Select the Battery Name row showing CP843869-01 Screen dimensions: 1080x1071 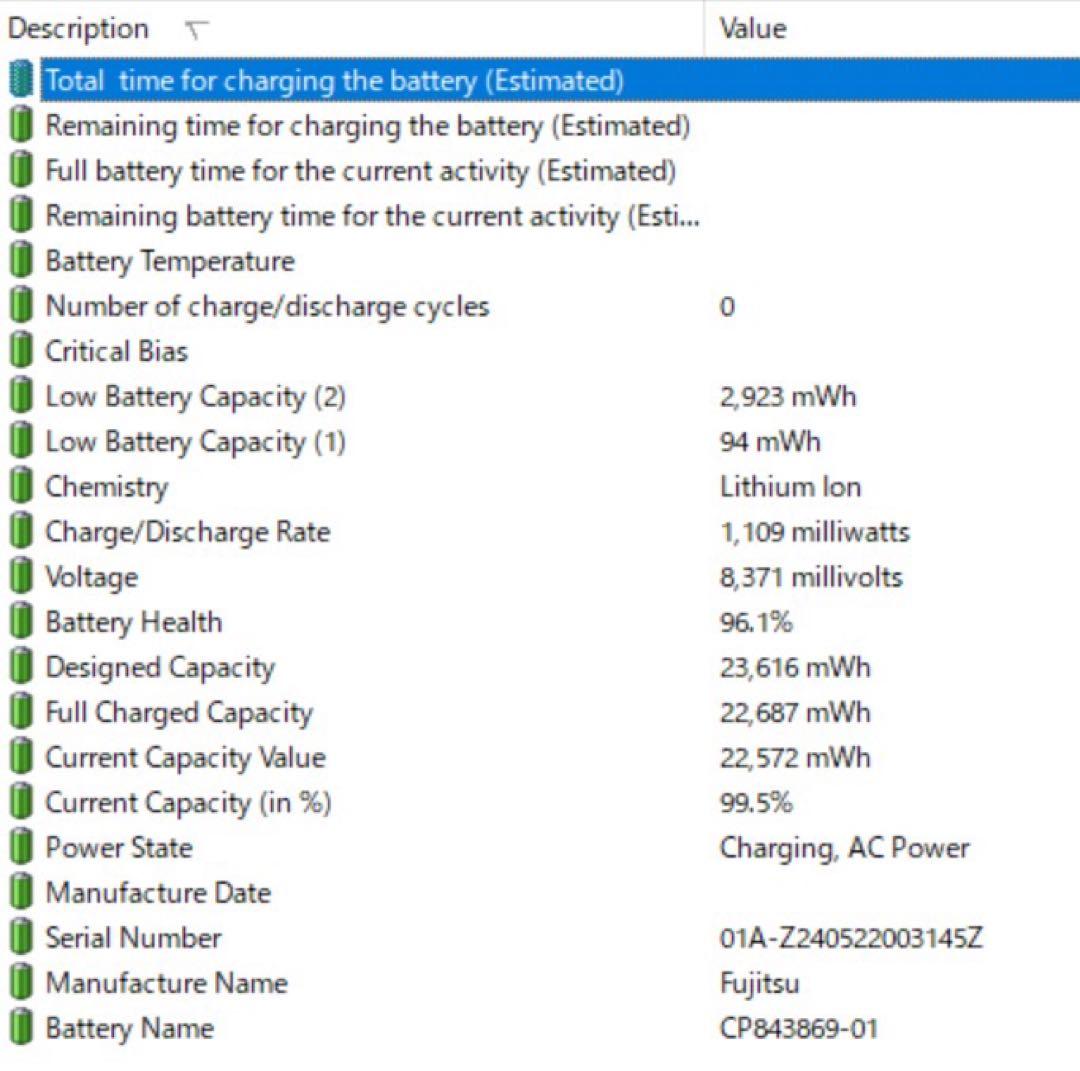point(128,1028)
